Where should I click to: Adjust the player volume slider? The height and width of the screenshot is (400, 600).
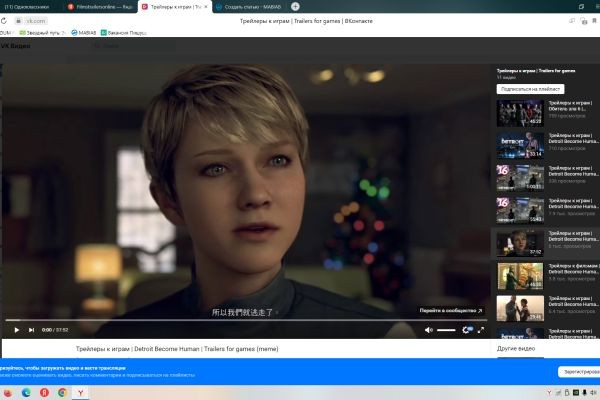click(446, 330)
